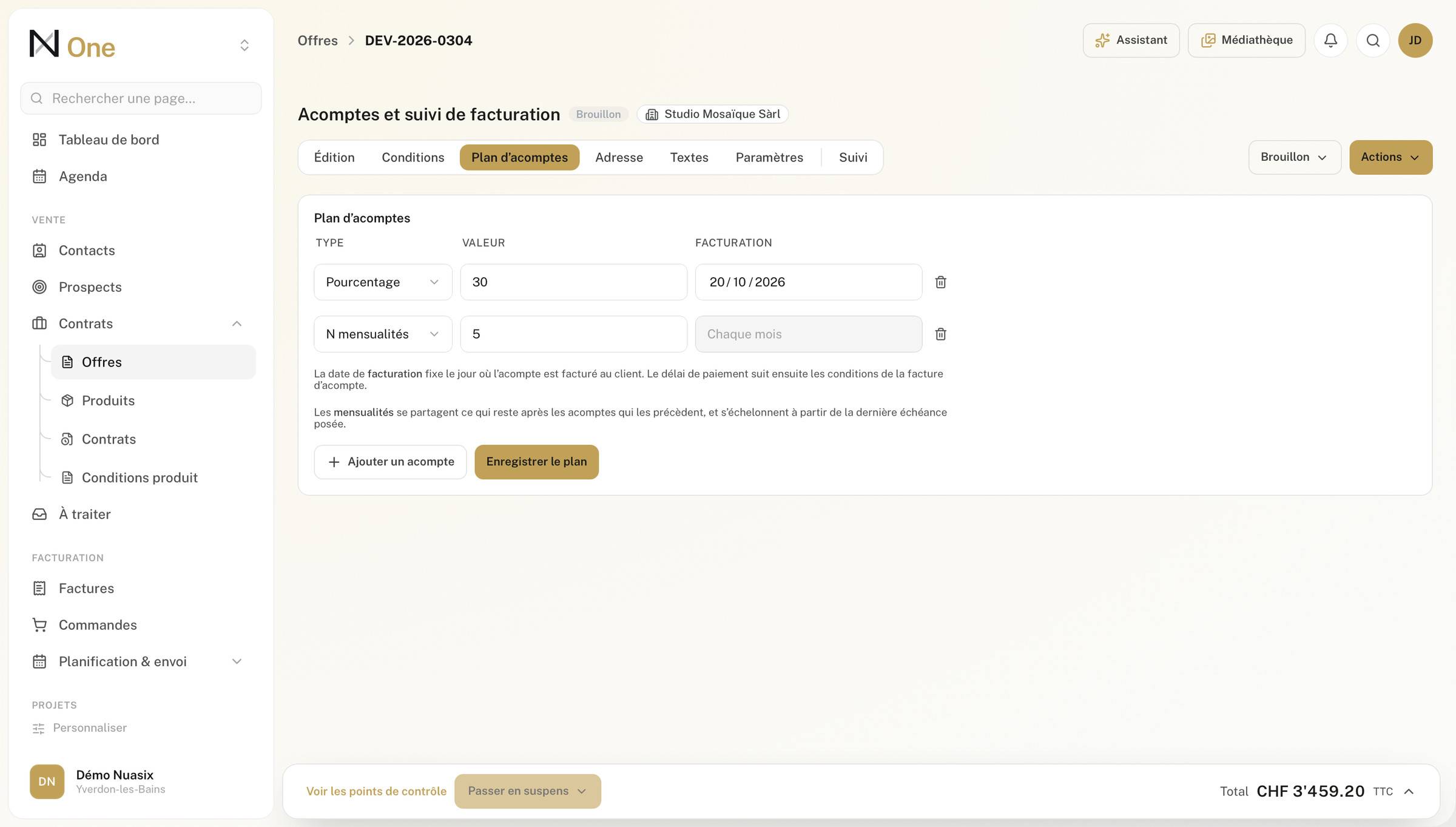The image size is (1456, 827).
Task: Open the Assistant
Action: [1131, 40]
